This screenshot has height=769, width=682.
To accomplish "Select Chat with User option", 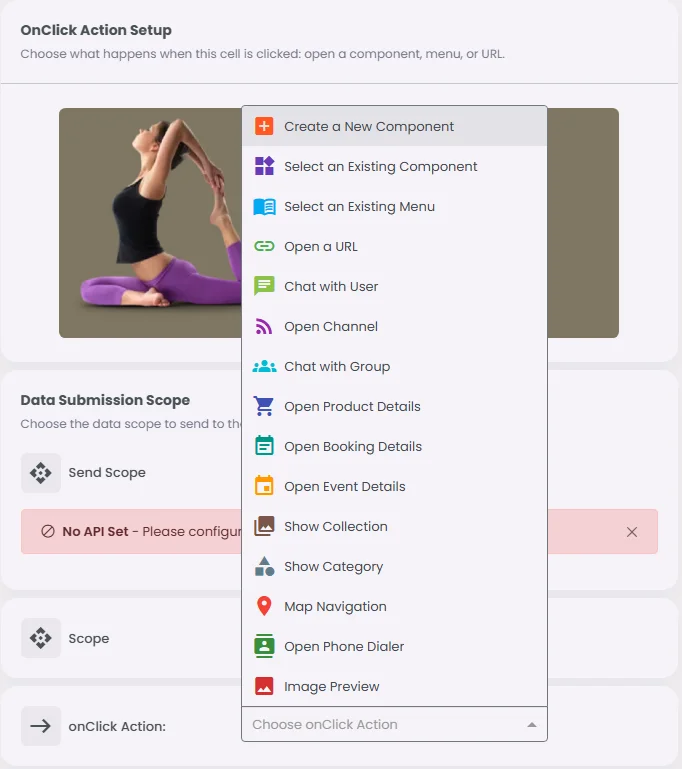I will click(394, 286).
